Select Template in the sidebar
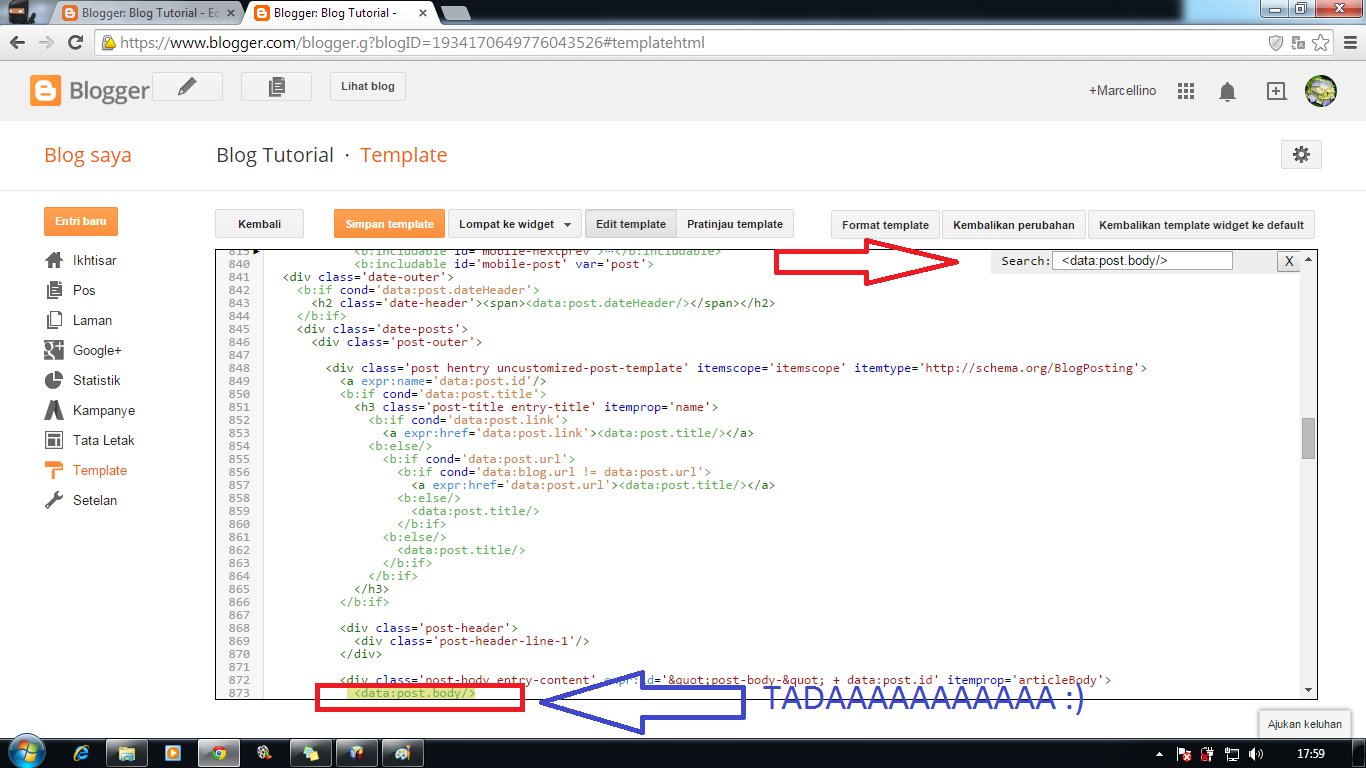The image size is (1366, 768). pyautogui.click(x=100, y=470)
